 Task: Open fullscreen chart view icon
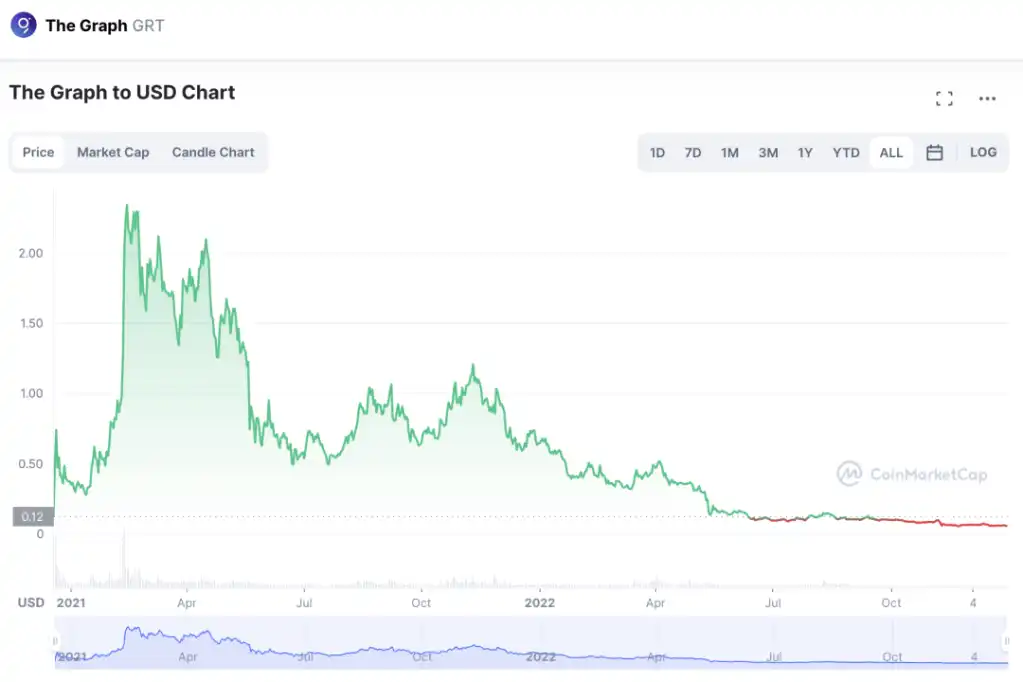click(944, 98)
